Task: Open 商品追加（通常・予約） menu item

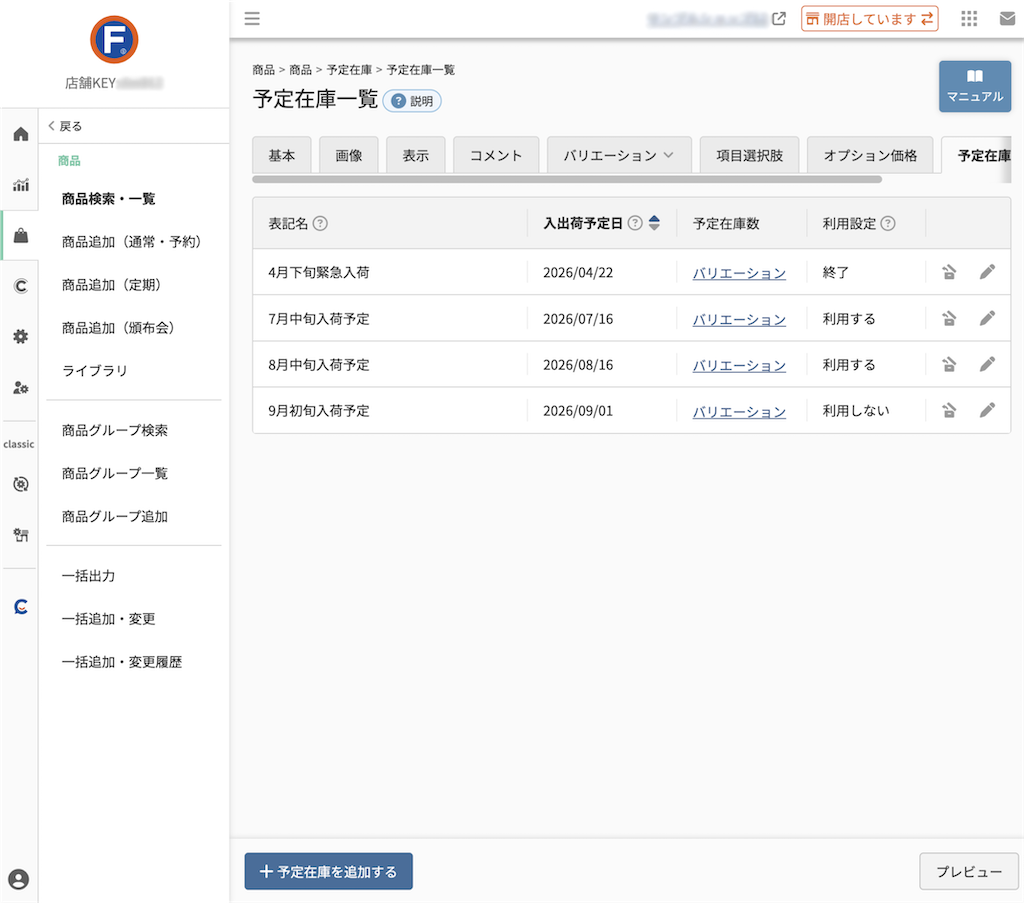Action: 131,242
